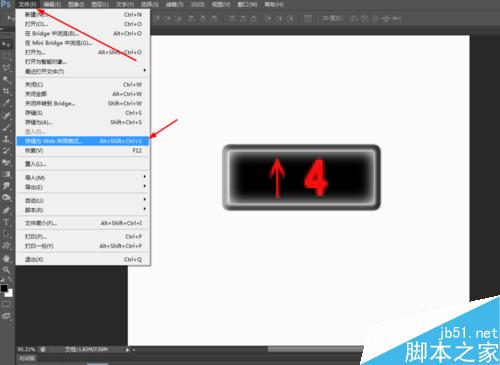Expand the 导出(E) submenu arrow
The width and height of the screenshot is (500, 365).
click(x=144, y=186)
